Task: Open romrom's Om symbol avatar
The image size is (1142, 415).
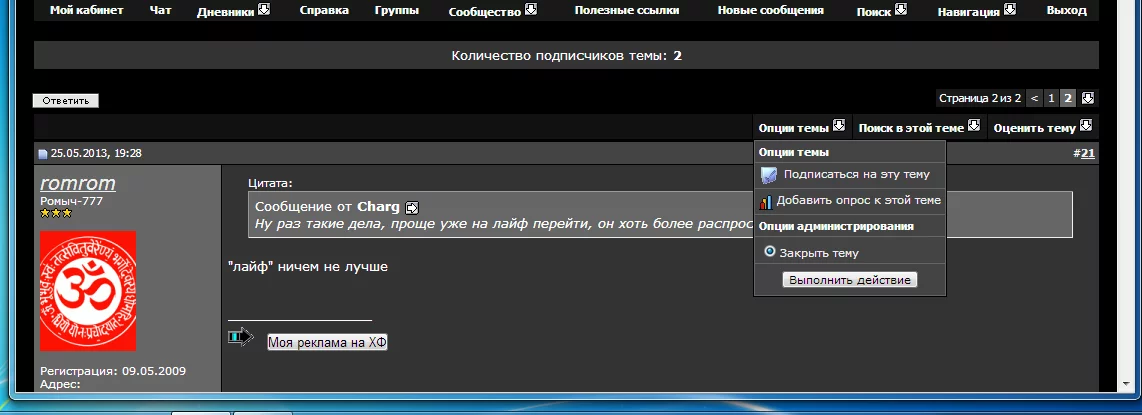Action: pyautogui.click(x=88, y=291)
